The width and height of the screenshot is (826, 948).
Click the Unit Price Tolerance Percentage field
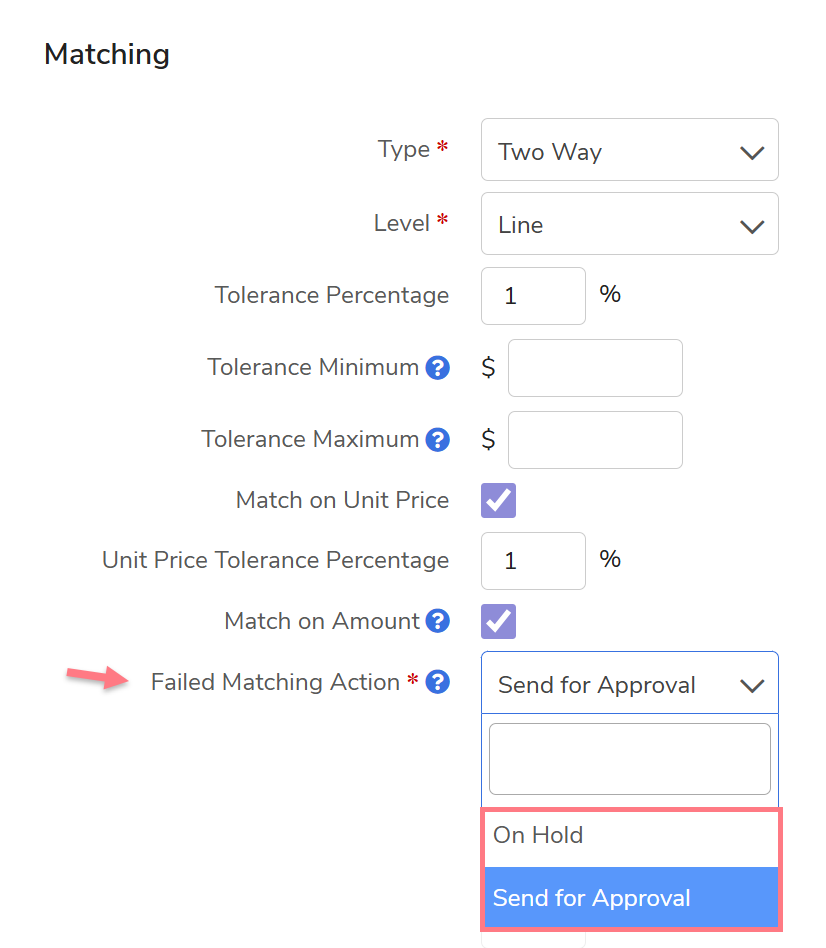(533, 561)
